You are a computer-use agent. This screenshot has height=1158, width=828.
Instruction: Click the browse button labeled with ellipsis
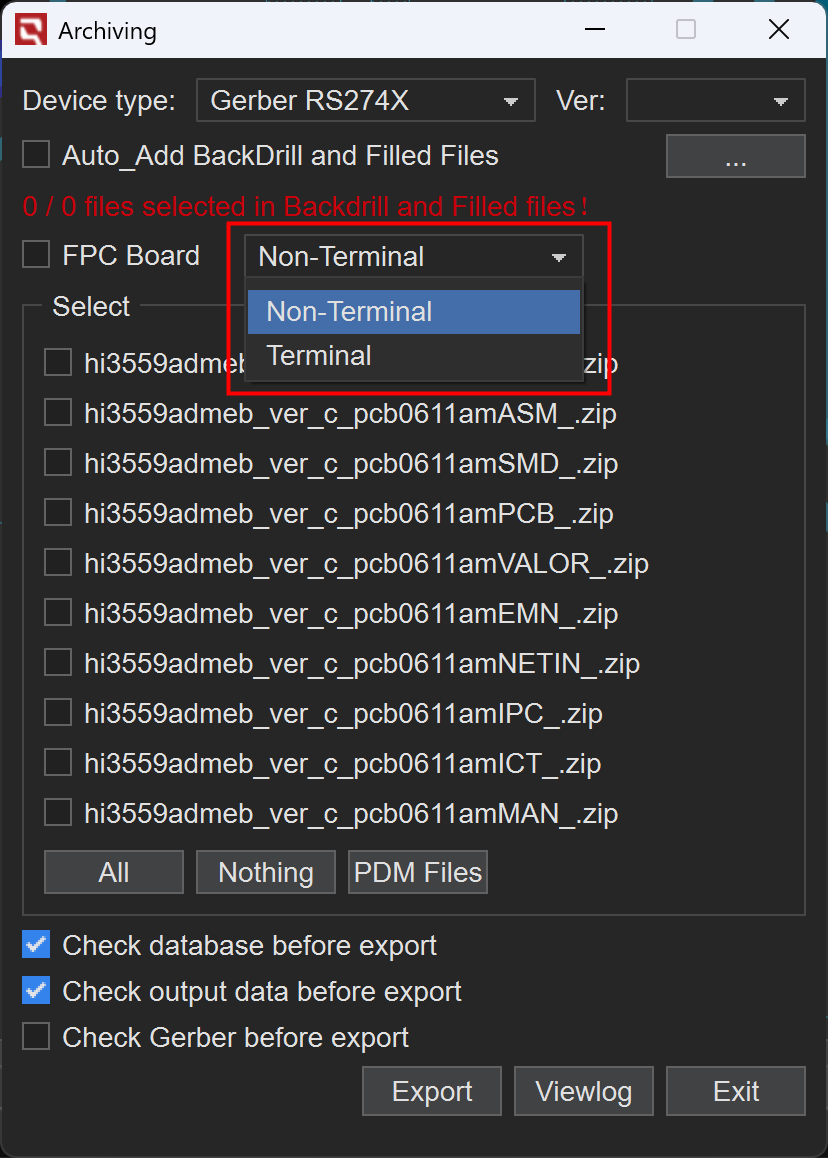pos(735,157)
